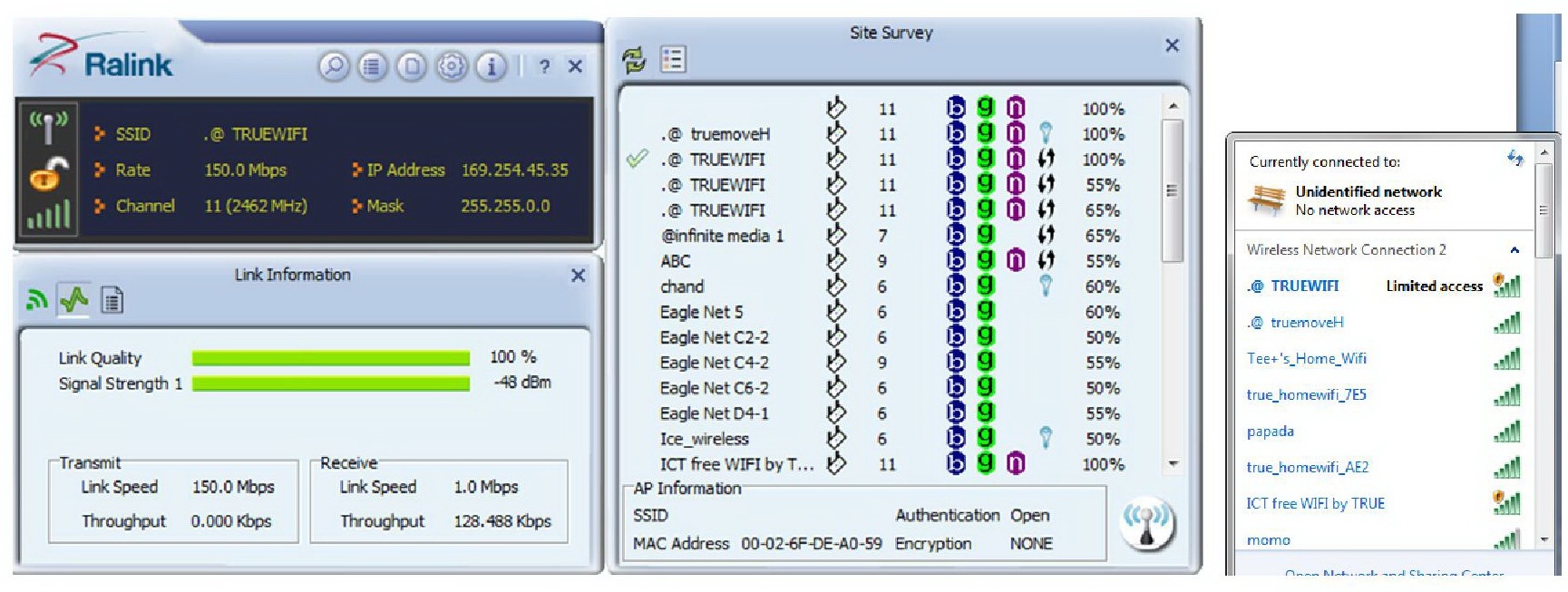Viewport: 1568px width, 592px height.
Task: Open Advanced gear icon in Ralink toolbar
Action: (x=452, y=66)
